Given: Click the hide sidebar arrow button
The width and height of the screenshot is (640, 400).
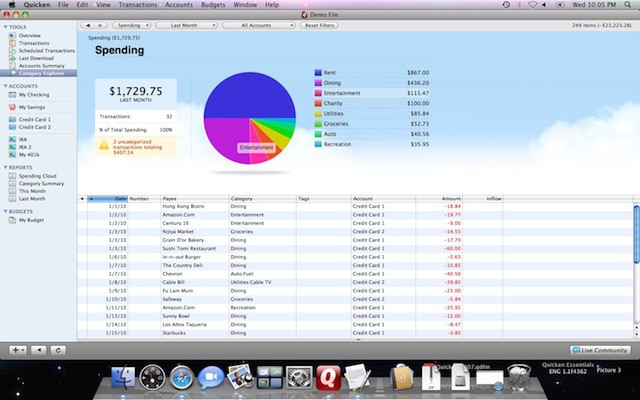Looking at the screenshot, I should pos(39,350).
